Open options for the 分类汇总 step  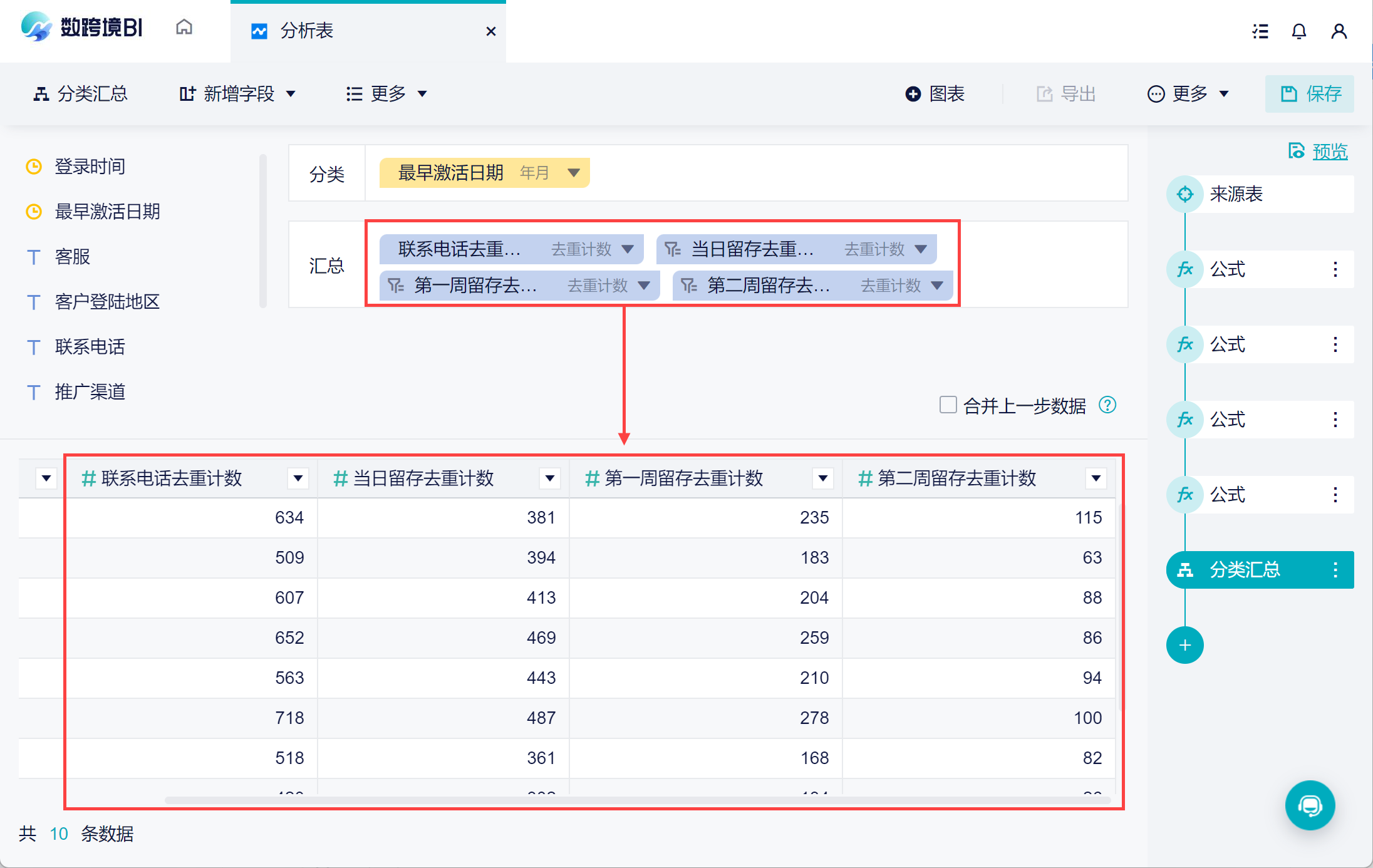(1335, 570)
